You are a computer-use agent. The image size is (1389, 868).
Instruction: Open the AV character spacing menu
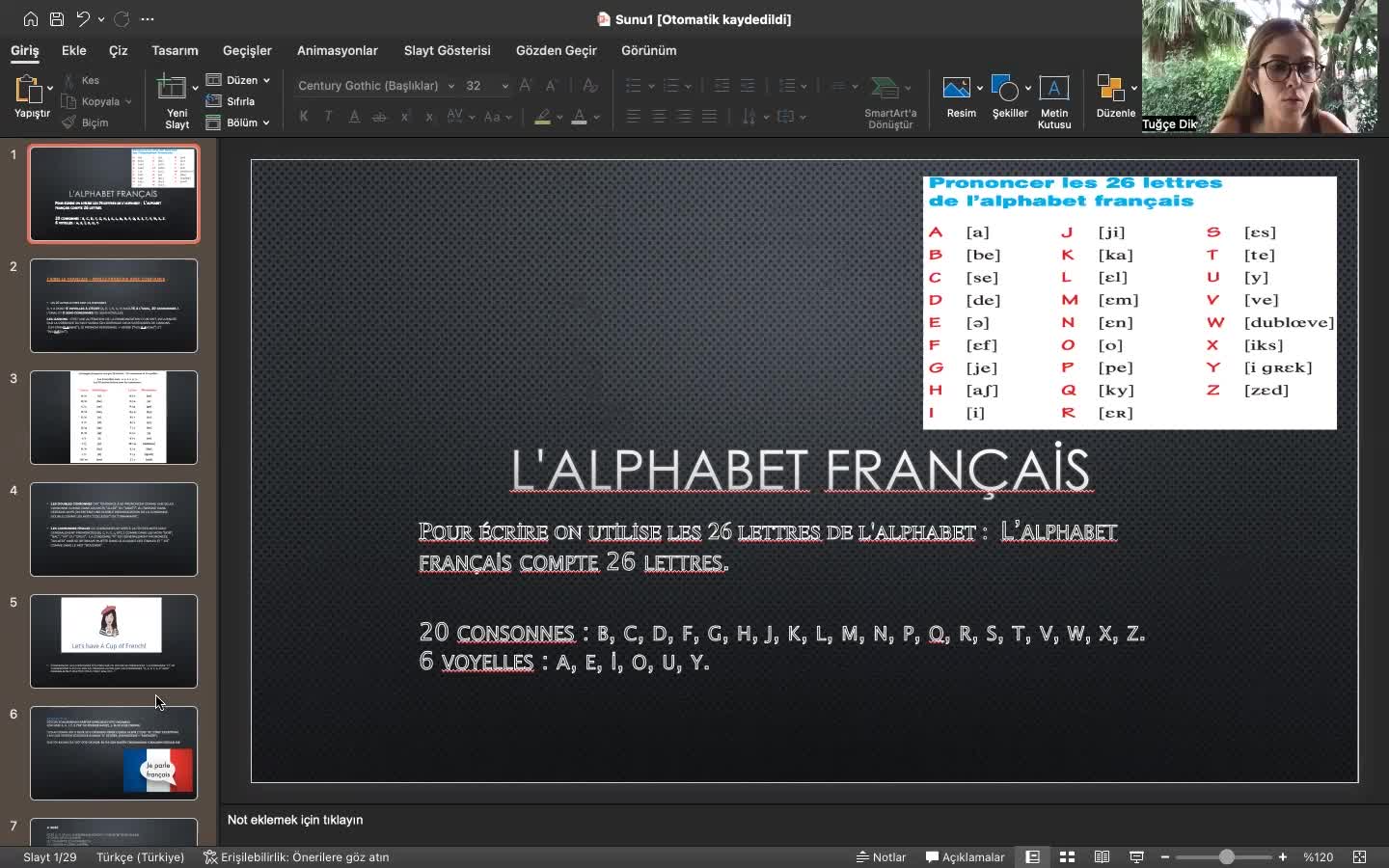[x=459, y=117]
